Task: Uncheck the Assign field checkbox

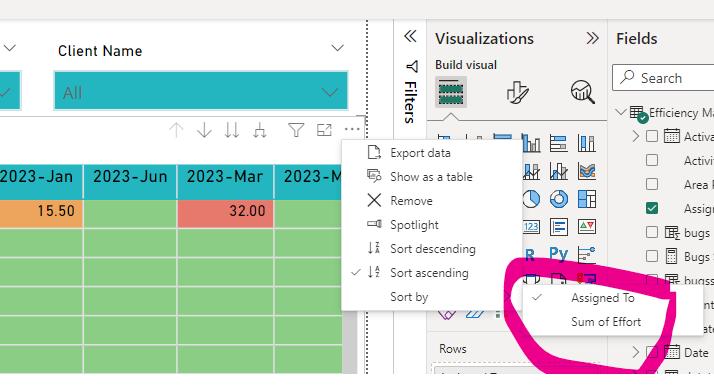Action: 652,208
